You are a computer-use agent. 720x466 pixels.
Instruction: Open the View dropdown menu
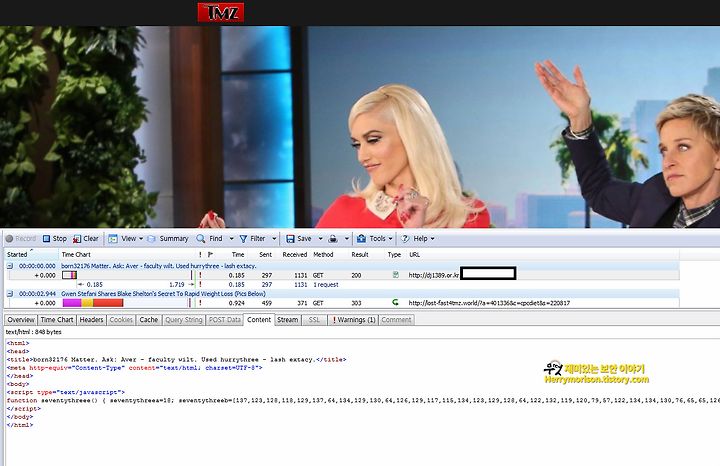point(125,239)
